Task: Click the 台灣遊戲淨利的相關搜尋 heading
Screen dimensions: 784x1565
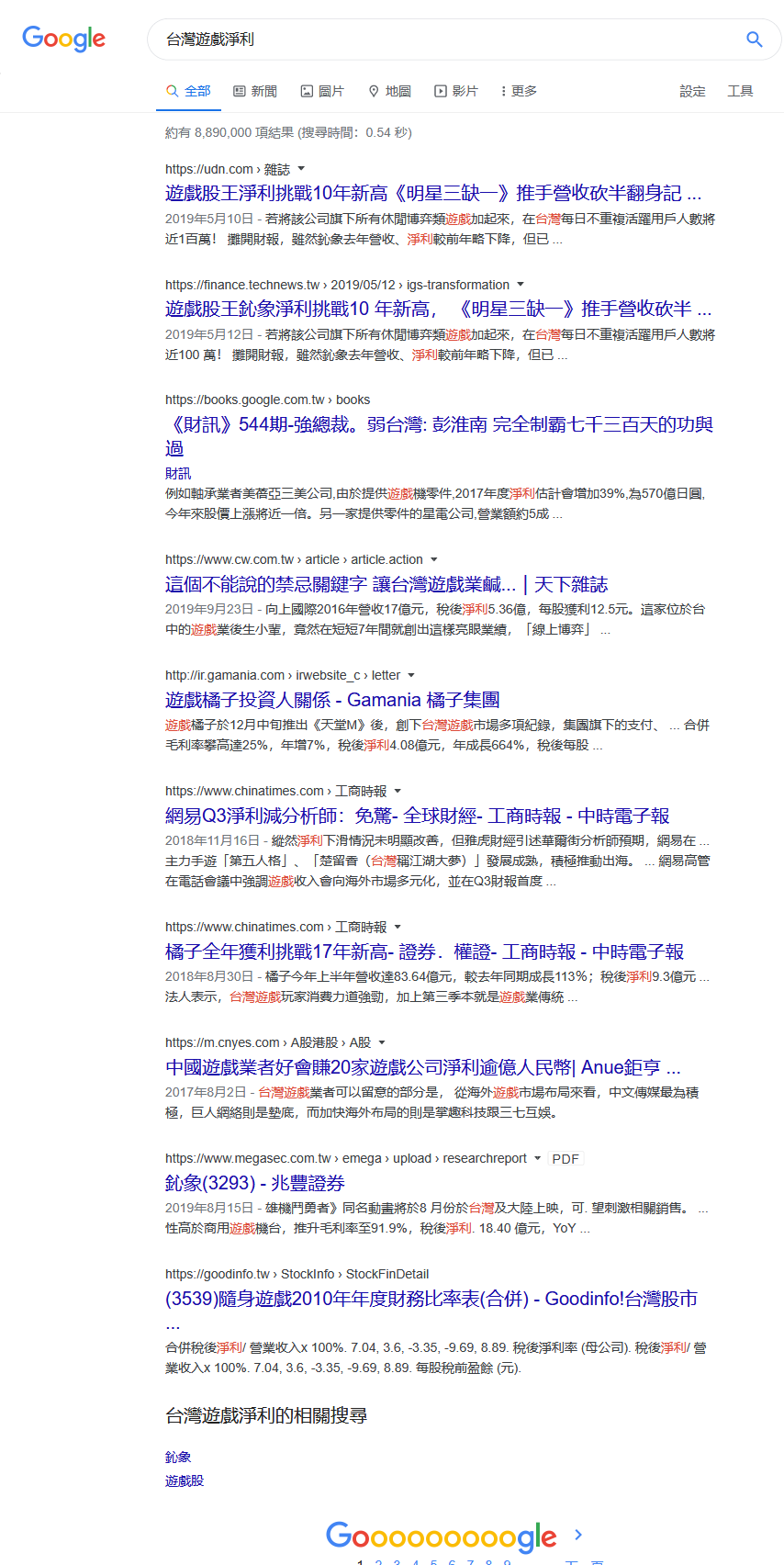Action: (x=266, y=1415)
